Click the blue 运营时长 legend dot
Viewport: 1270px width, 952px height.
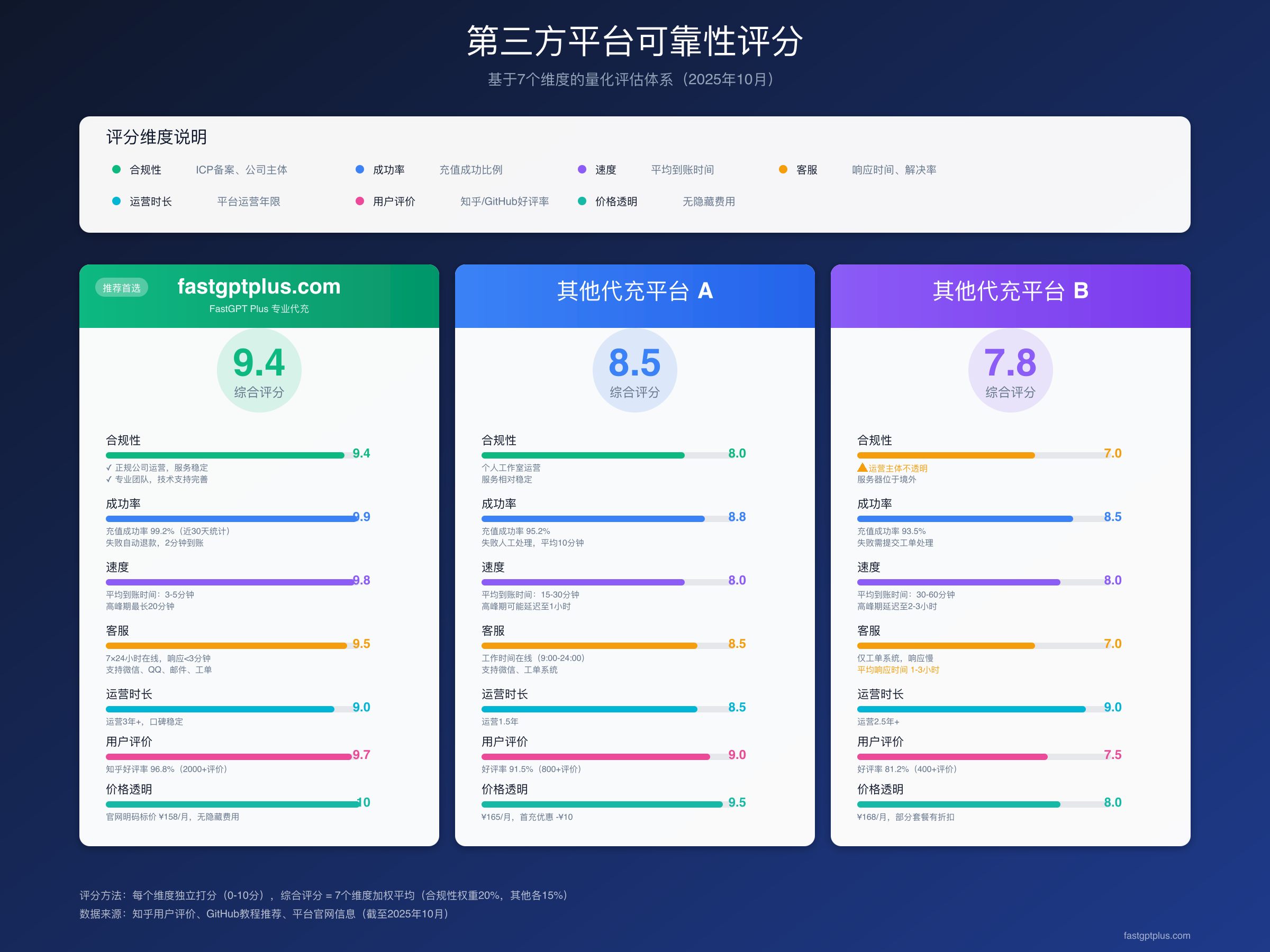pos(115,202)
